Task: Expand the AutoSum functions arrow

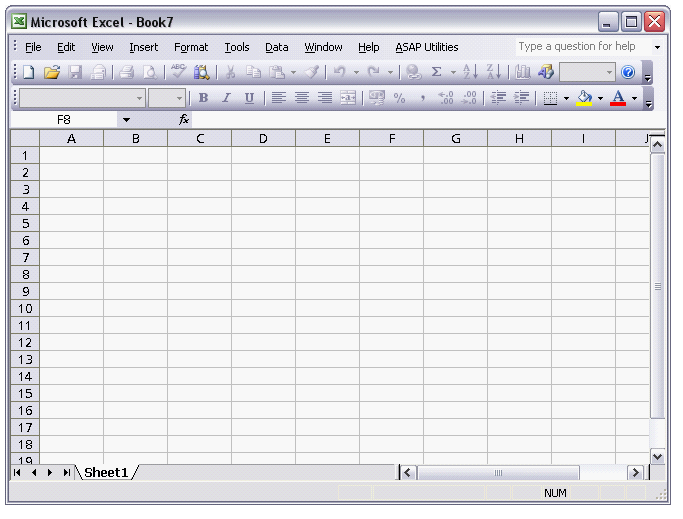Action: (x=453, y=73)
